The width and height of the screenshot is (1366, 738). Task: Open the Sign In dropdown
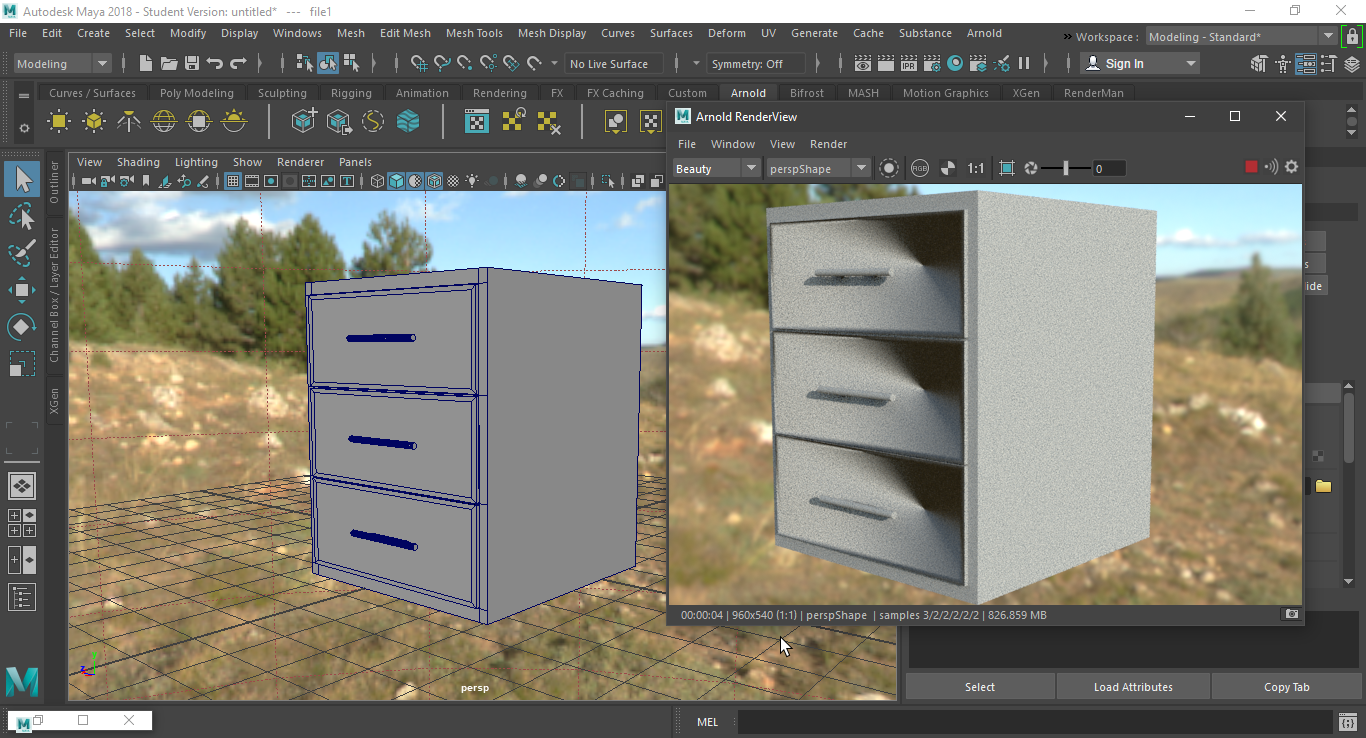pyautogui.click(x=1140, y=64)
